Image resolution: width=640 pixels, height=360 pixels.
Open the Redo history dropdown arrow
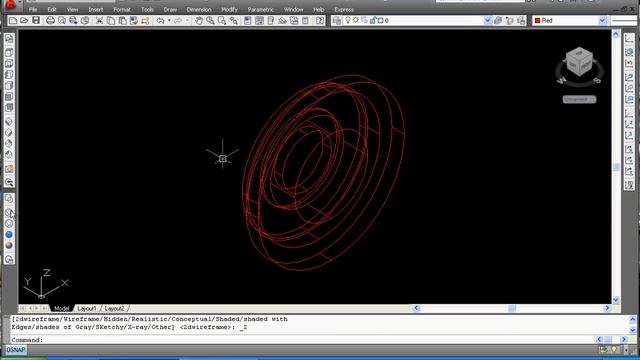point(187,20)
